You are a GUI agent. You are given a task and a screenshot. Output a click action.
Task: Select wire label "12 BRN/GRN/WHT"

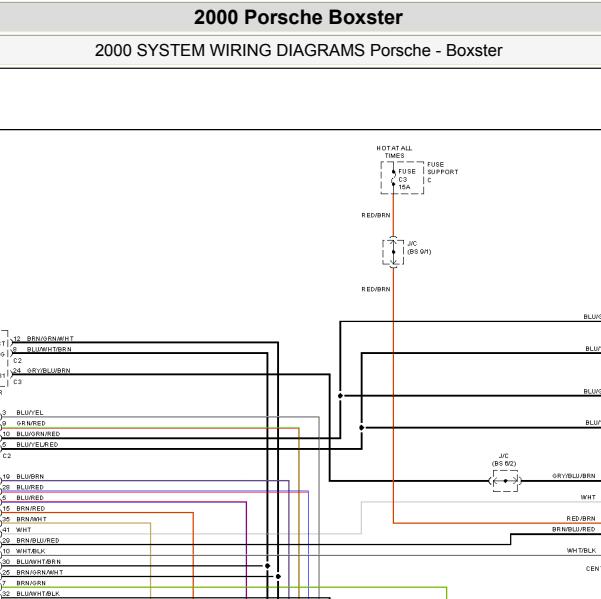click(x=43, y=338)
